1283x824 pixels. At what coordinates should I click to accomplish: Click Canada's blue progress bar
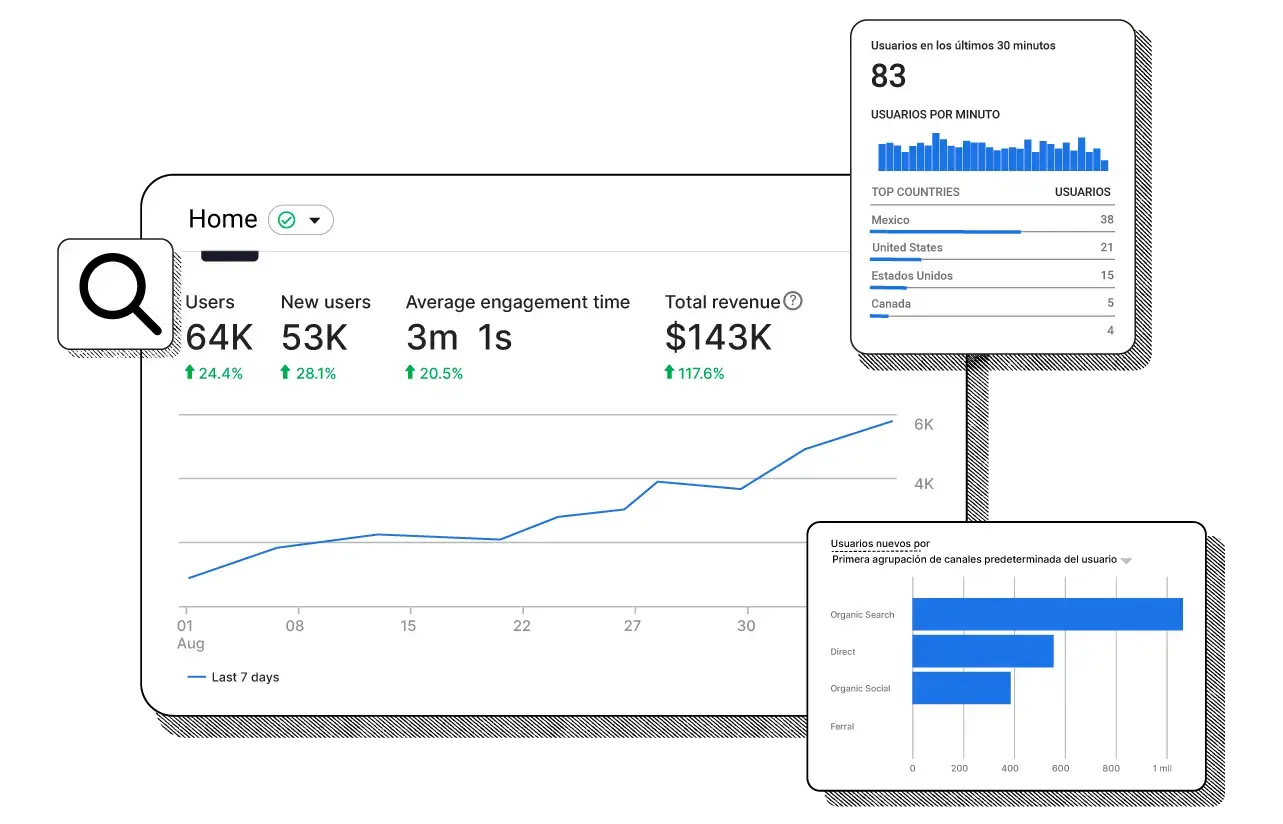[881, 315]
